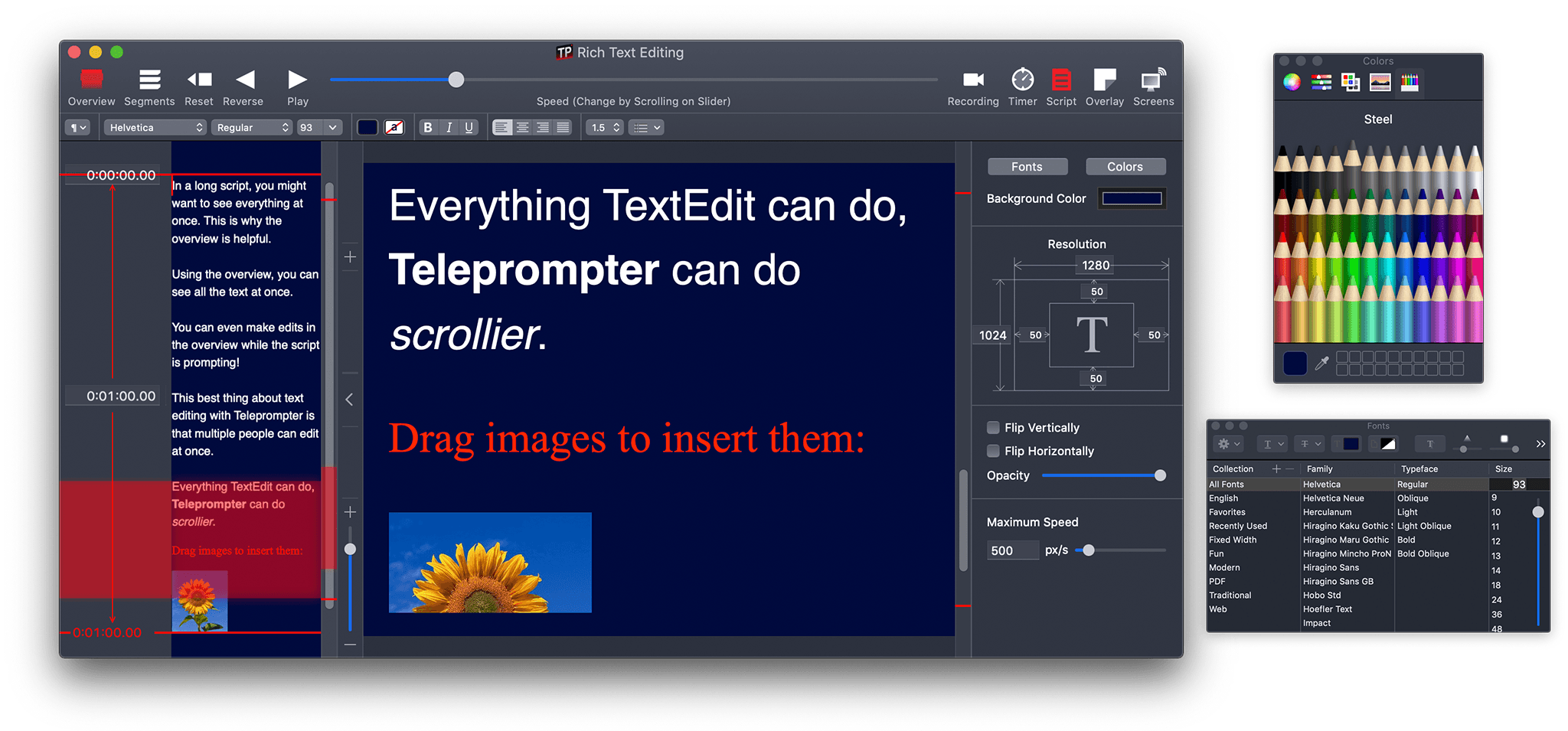
Task: Click the 1024 resolution height field
Action: point(993,335)
